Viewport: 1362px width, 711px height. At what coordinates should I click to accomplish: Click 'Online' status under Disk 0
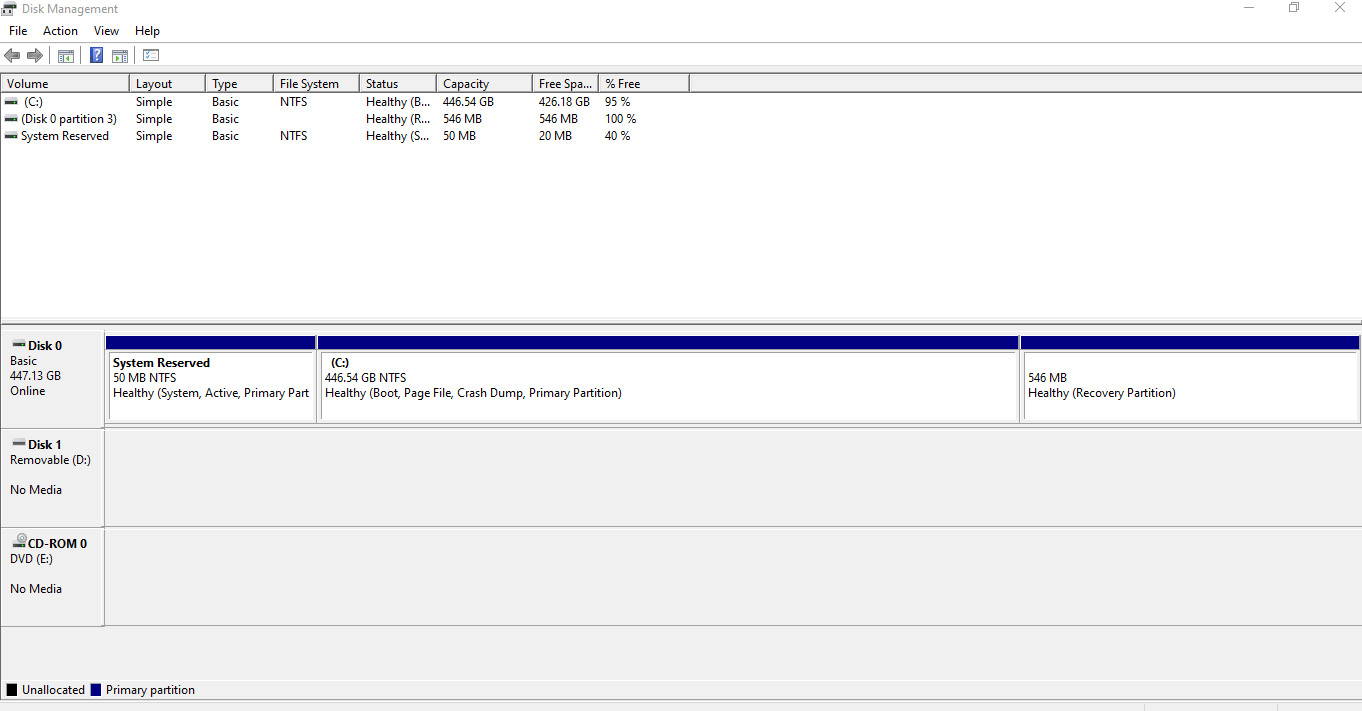point(27,391)
